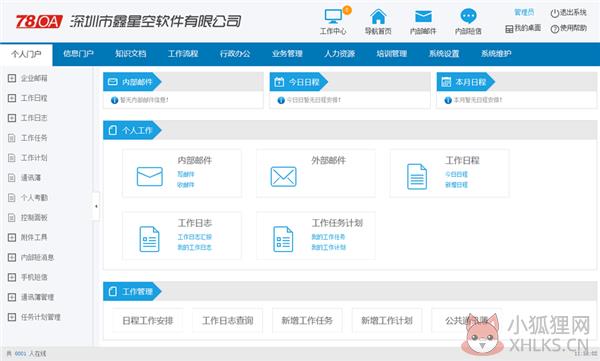Click 今日日程 calendar icon in panel header
The width and height of the screenshot is (600, 361).
click(280, 82)
